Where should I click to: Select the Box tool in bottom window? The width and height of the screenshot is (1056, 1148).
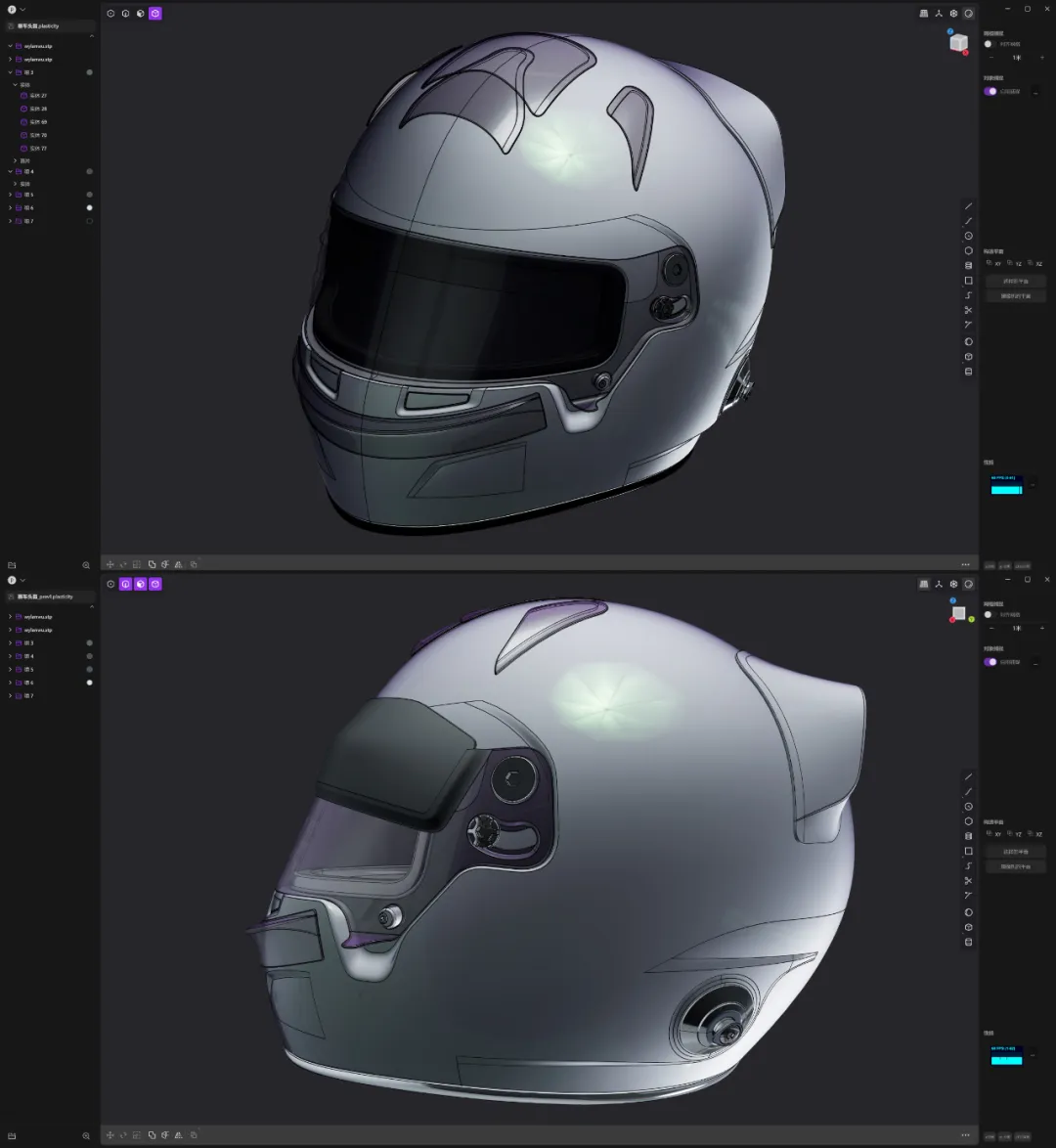[x=968, y=927]
